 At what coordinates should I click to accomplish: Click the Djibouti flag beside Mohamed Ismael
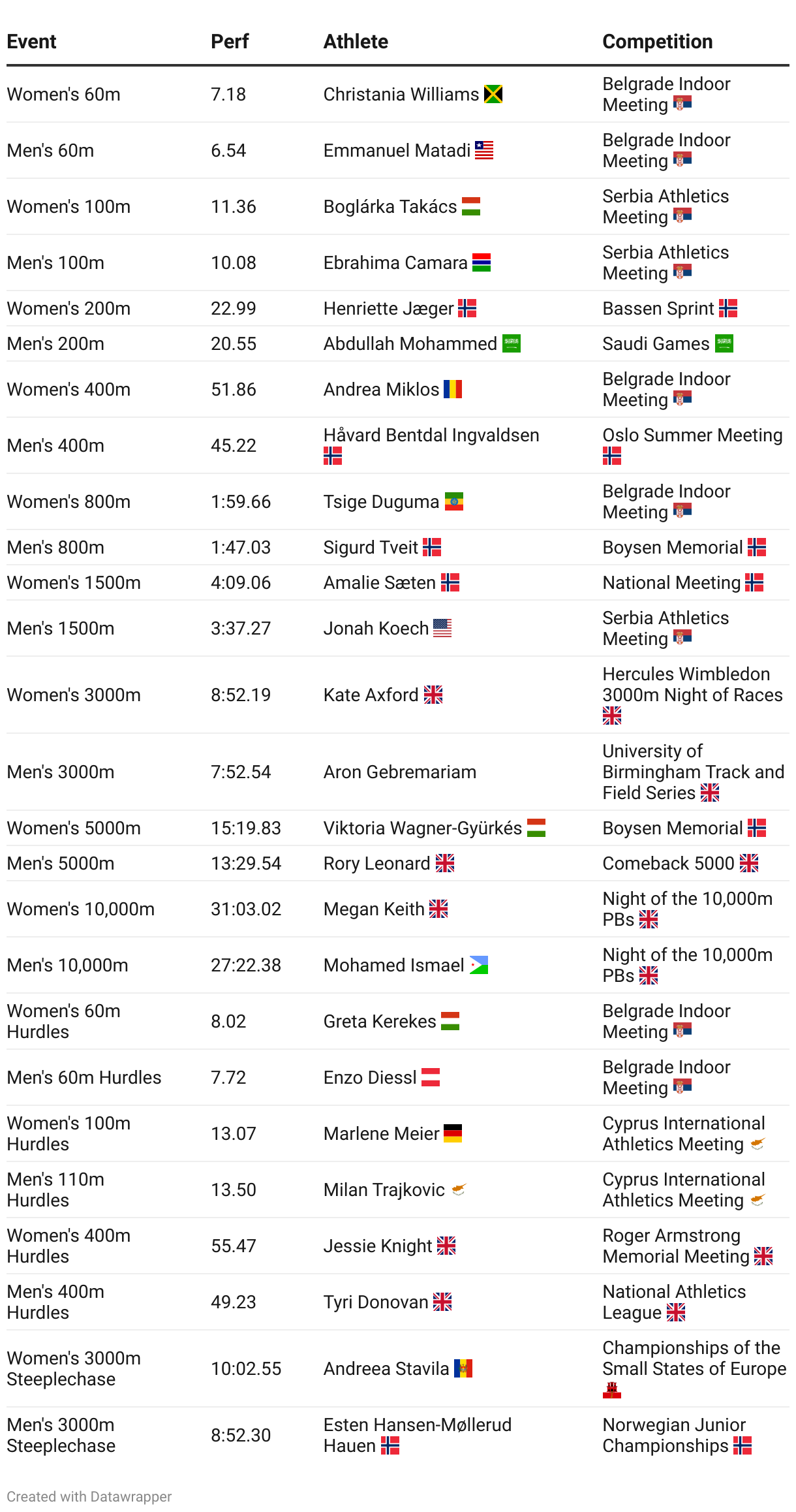[479, 965]
